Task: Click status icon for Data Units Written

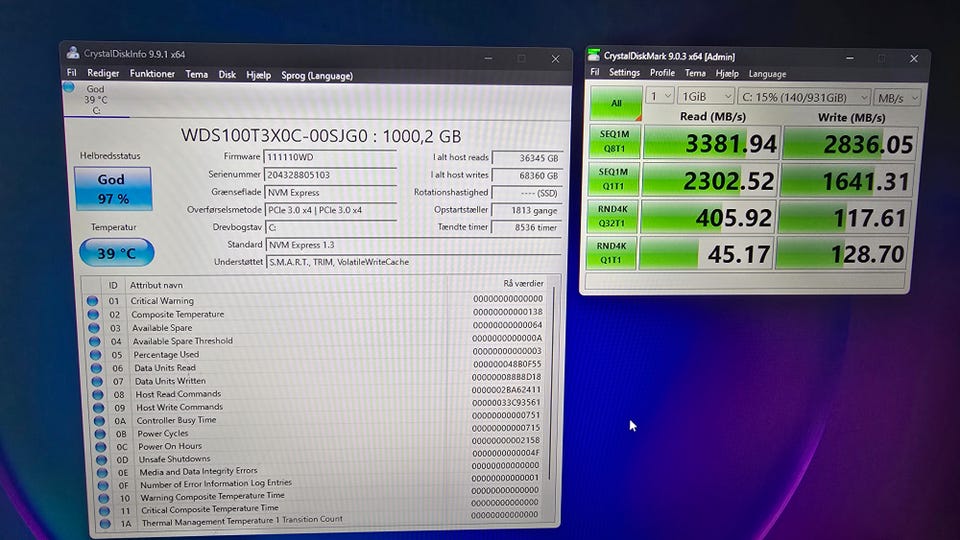Action: pos(97,381)
